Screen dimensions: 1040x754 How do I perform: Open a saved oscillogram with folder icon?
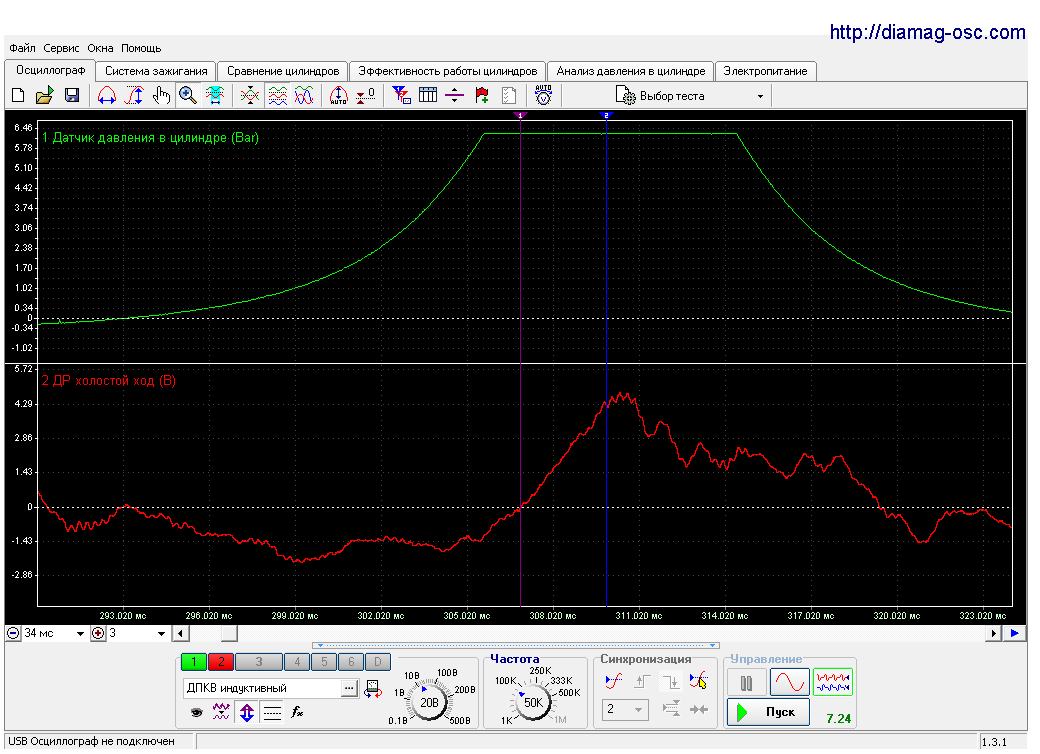pos(44,96)
